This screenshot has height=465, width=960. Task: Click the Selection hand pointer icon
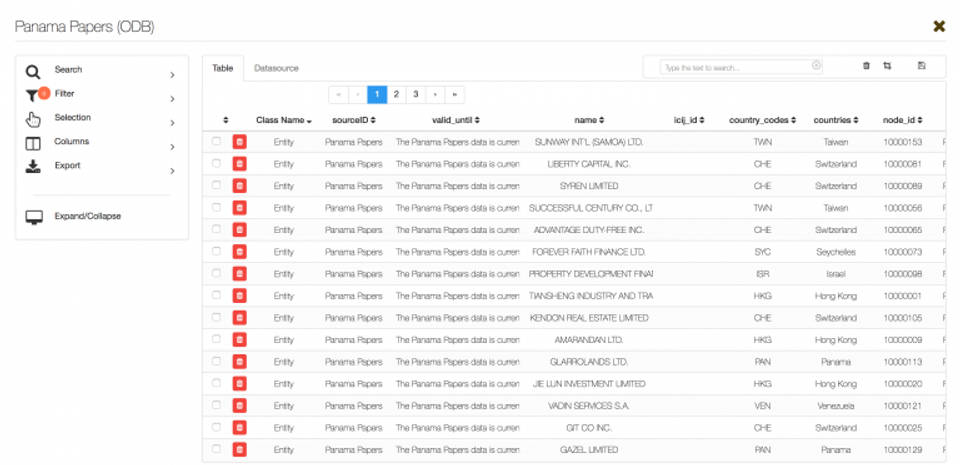[33, 120]
